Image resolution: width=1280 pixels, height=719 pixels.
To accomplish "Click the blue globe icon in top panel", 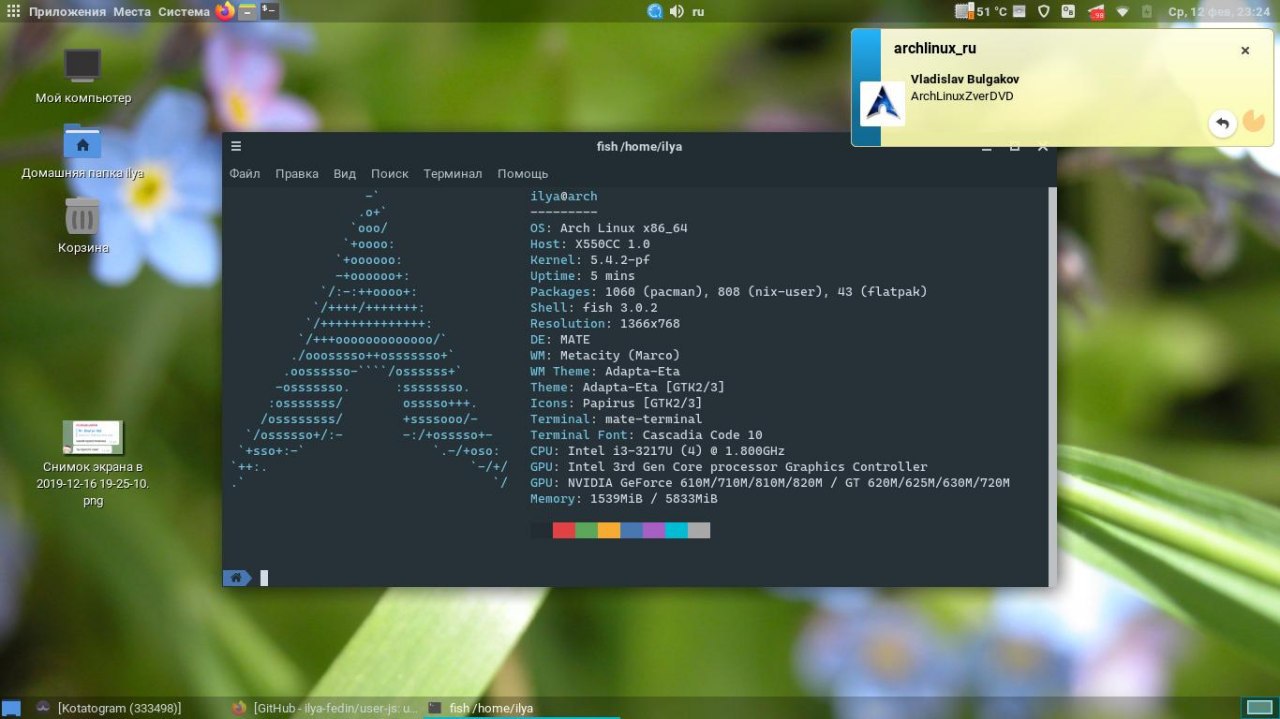I will tap(655, 12).
